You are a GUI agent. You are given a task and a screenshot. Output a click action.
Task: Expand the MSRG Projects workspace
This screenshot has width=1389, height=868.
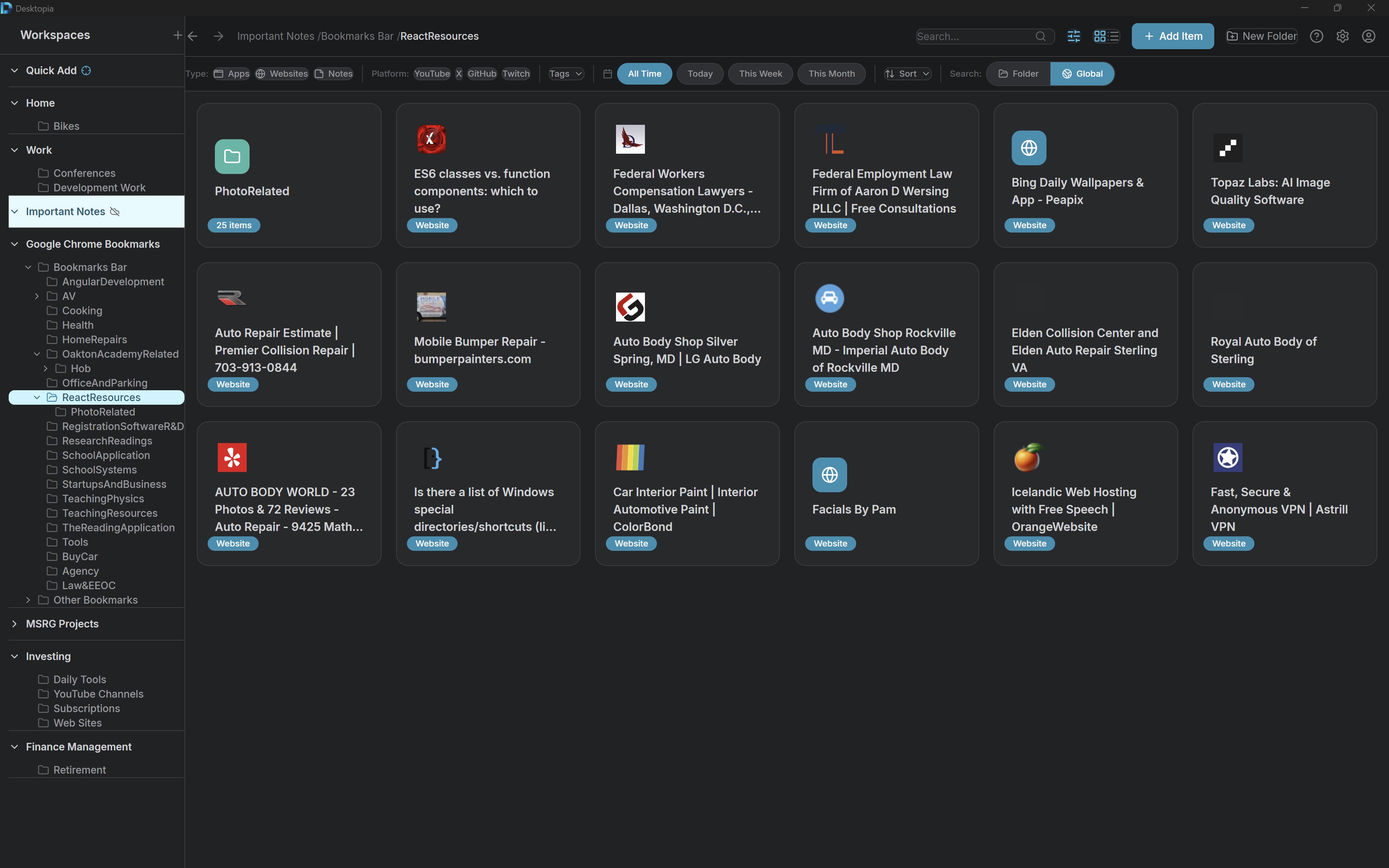14,624
